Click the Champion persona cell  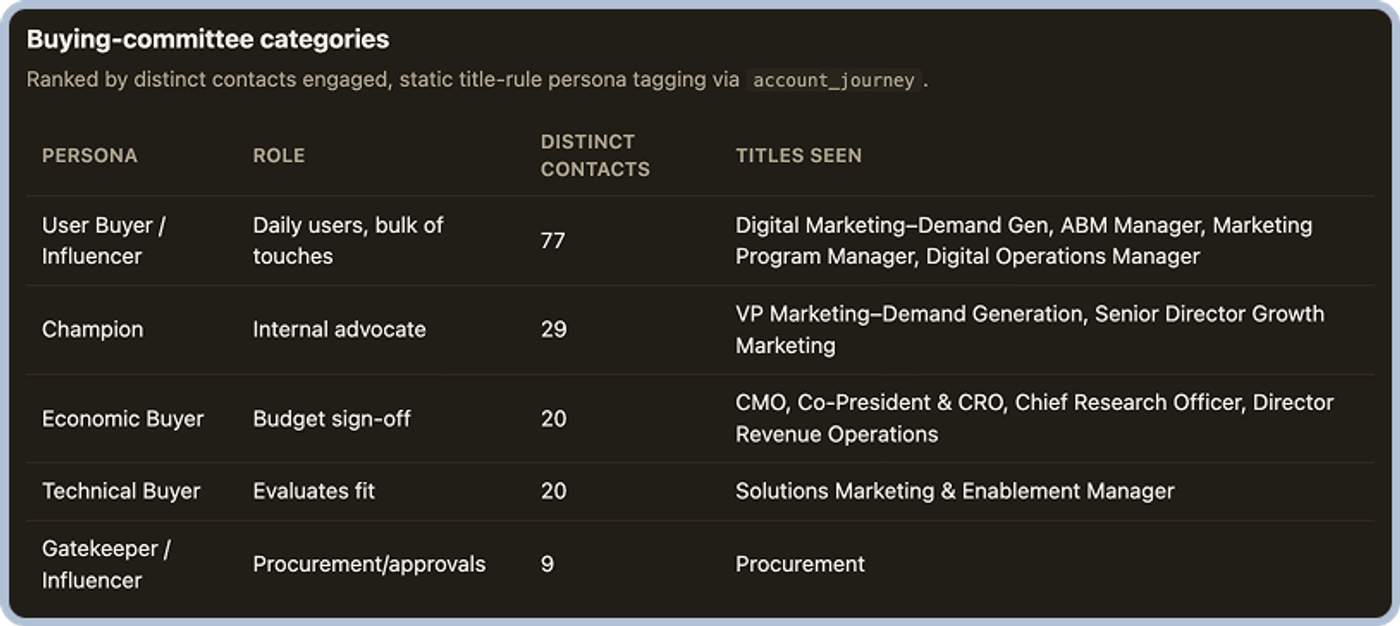tap(93, 329)
